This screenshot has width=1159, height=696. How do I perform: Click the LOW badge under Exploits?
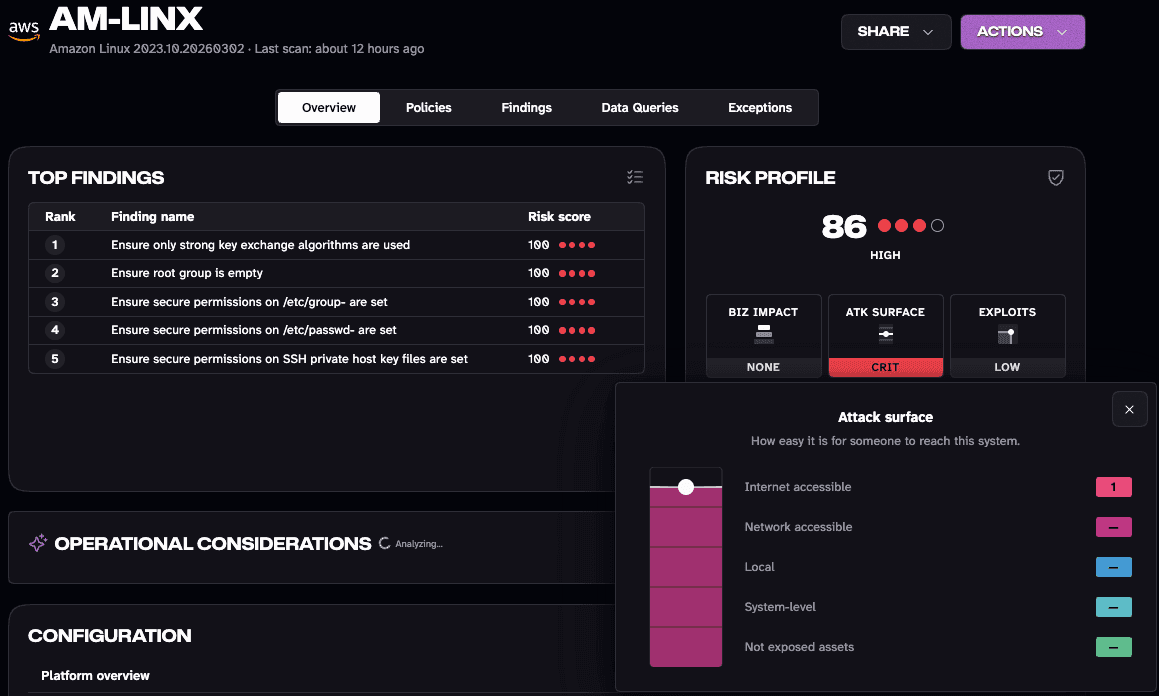pos(1007,367)
